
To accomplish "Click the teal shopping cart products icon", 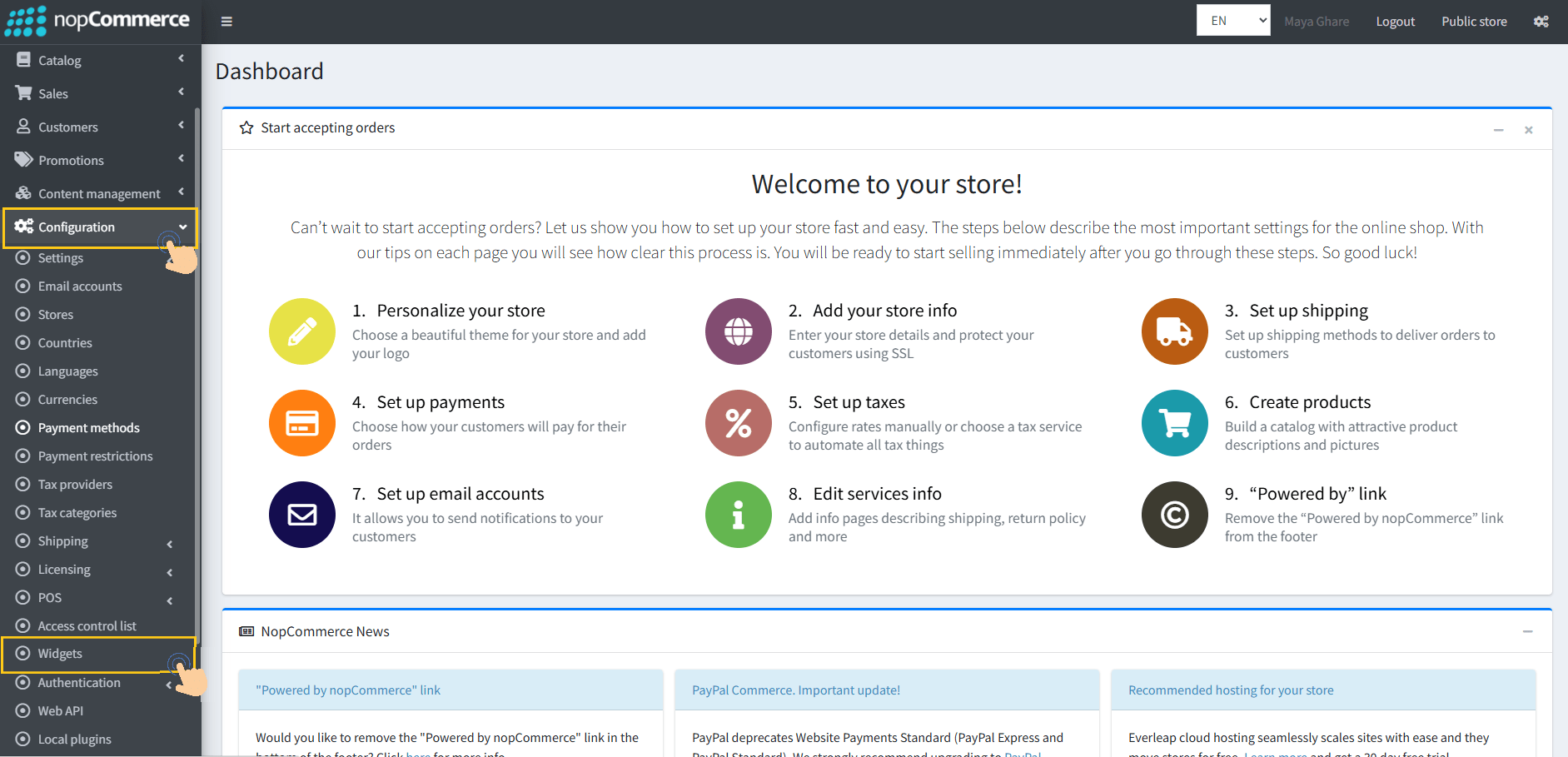I will tap(1174, 423).
